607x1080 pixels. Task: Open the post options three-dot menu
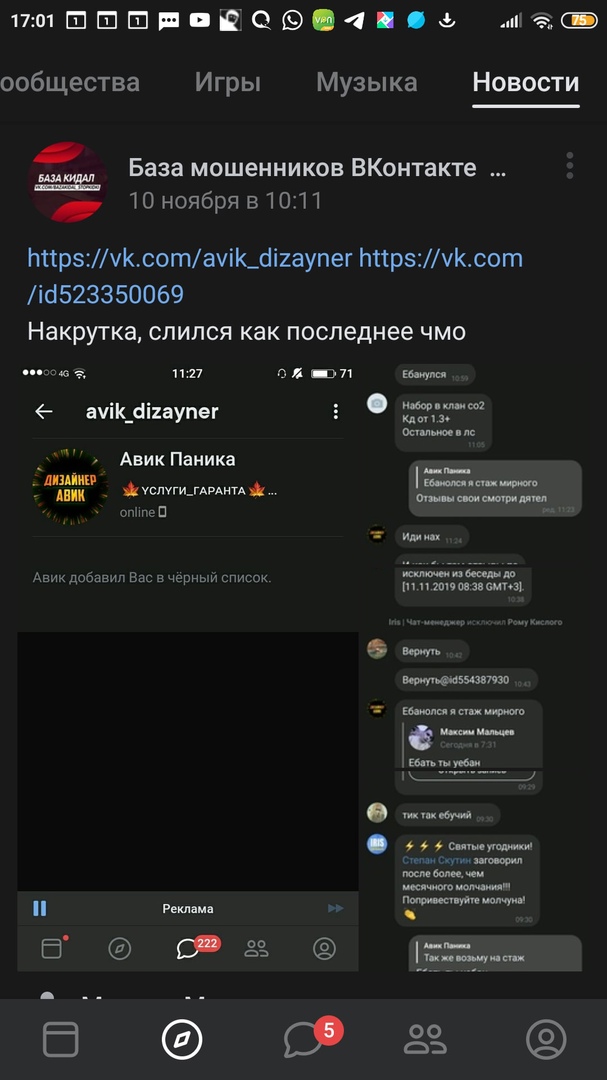pos(569,166)
